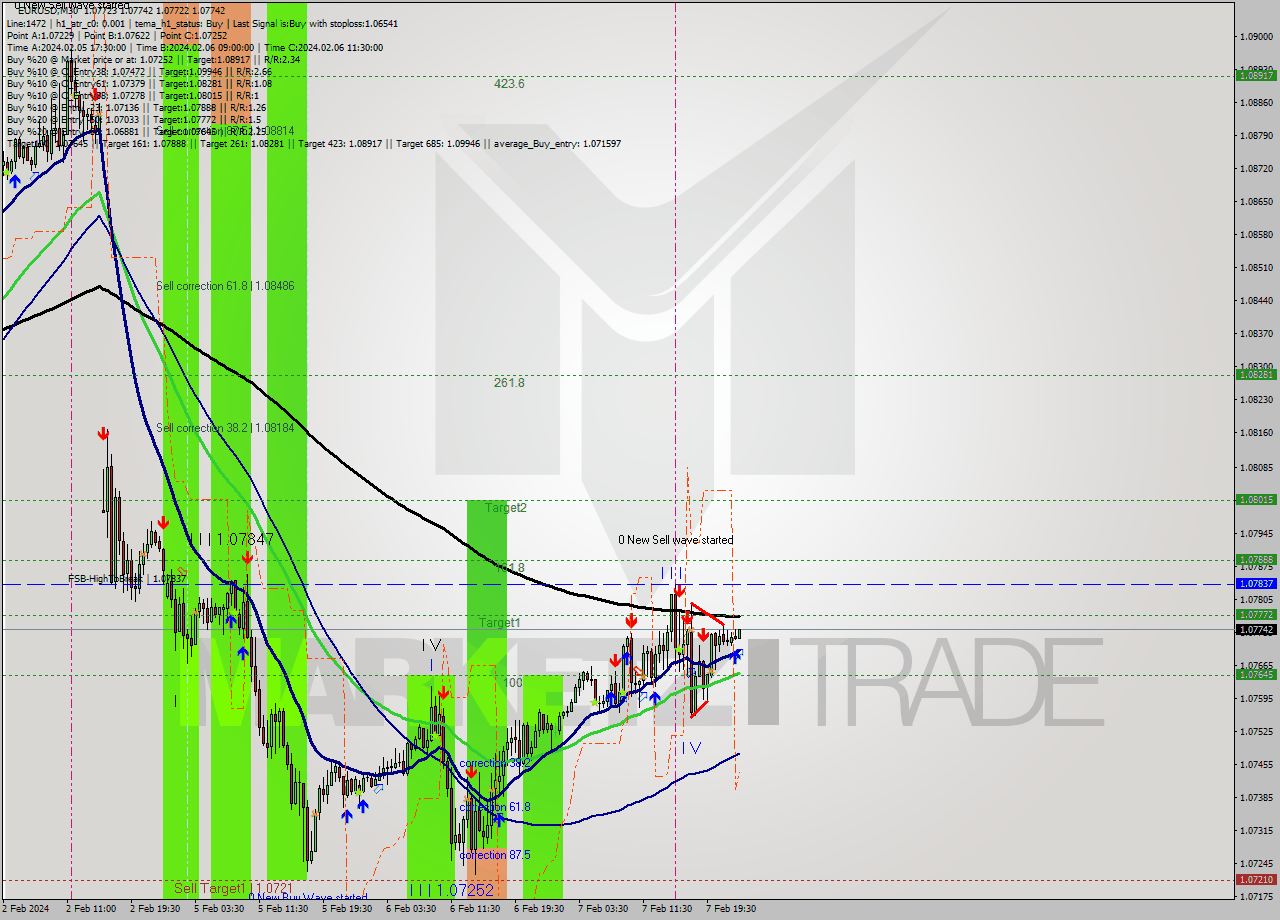
Task: Click the 'I V' wave label below the latest candles
Action: pos(691,747)
